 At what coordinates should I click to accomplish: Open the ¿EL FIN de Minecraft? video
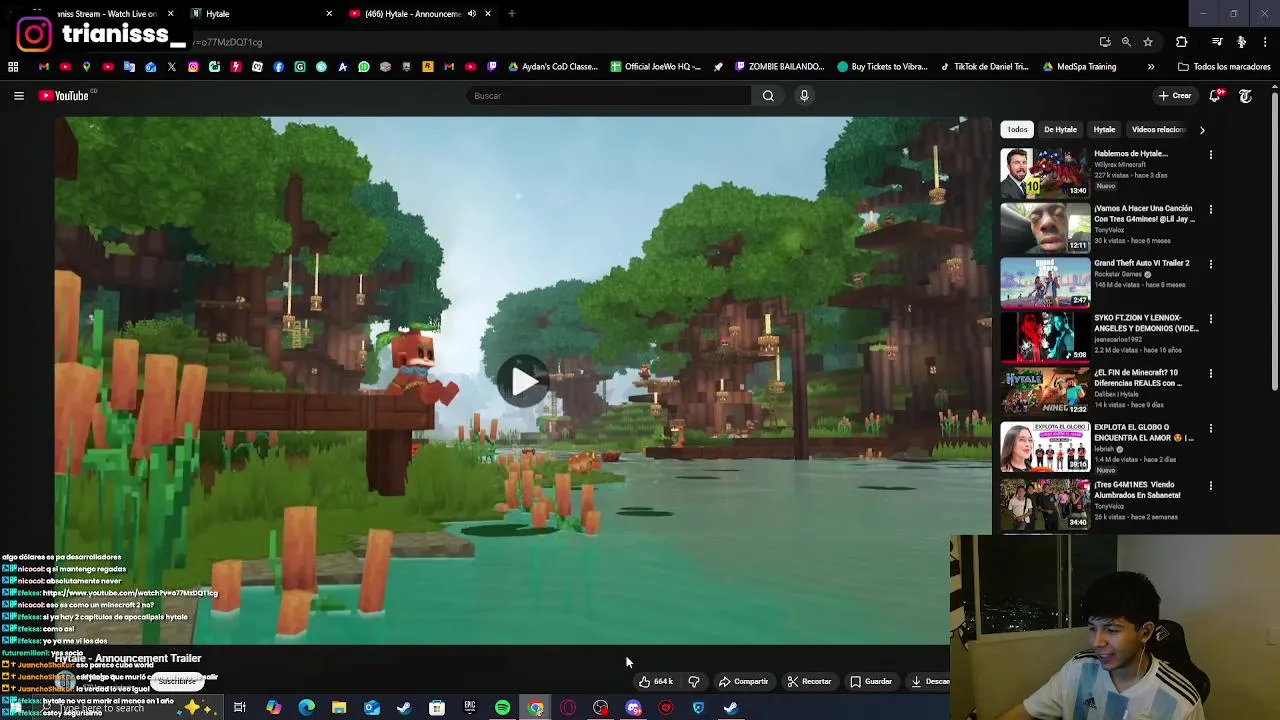pyautogui.click(x=1045, y=391)
